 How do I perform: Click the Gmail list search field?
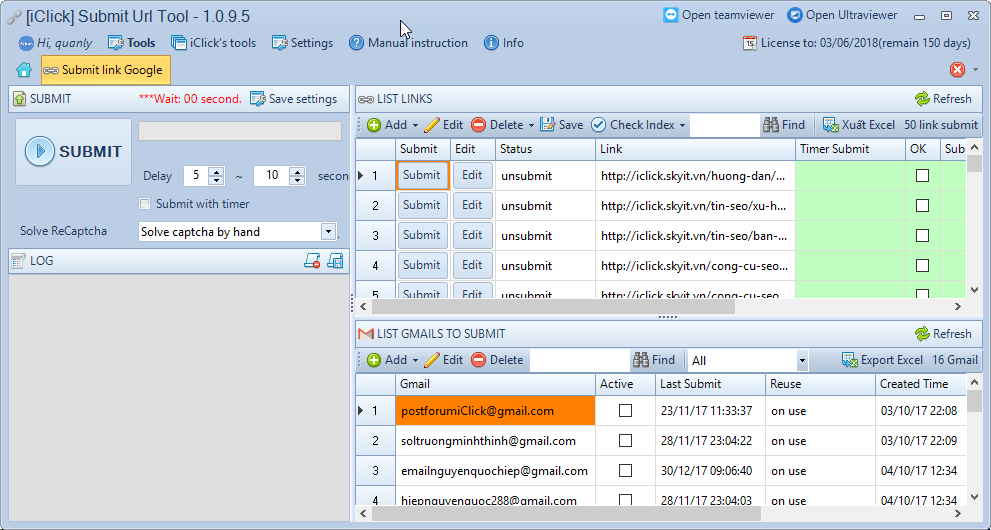[580, 360]
